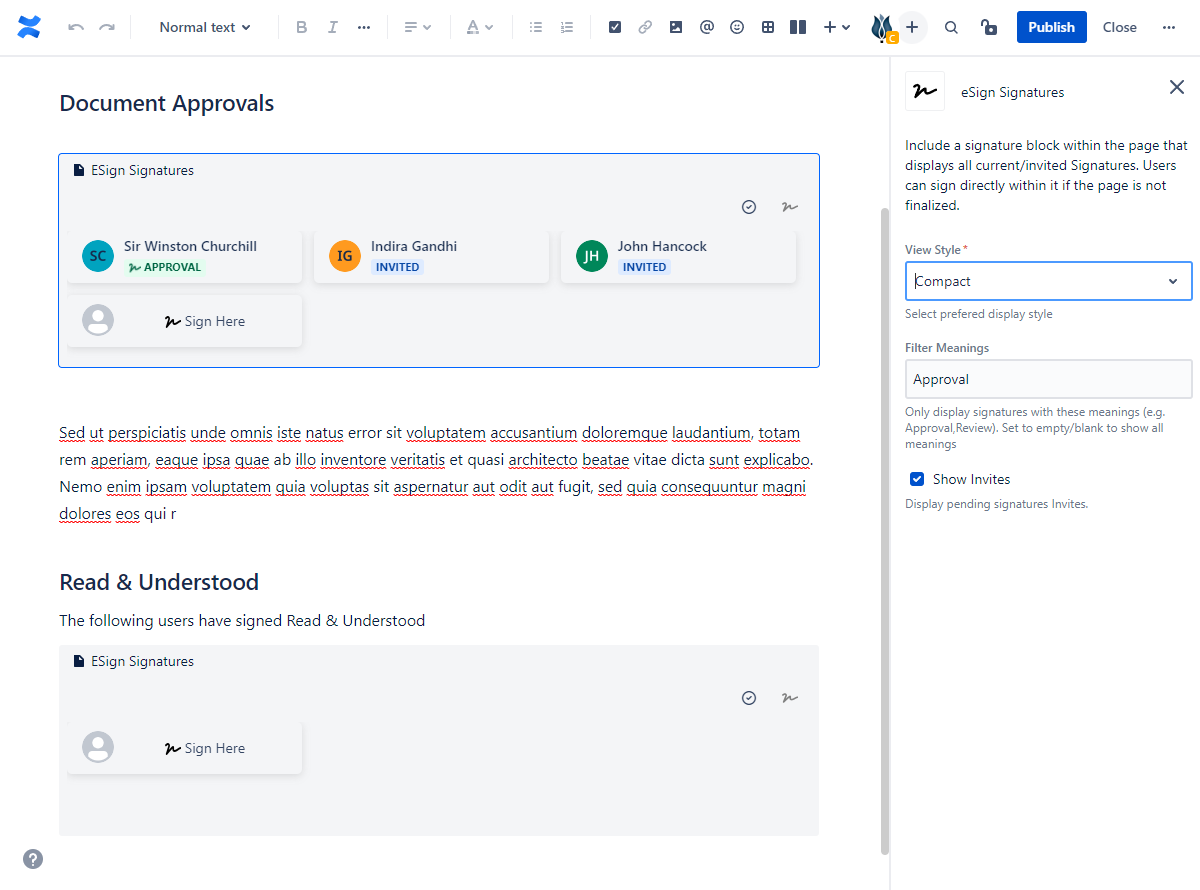The width and height of the screenshot is (1200, 890).
Task: Click the Italic formatting icon
Action: pos(333,27)
